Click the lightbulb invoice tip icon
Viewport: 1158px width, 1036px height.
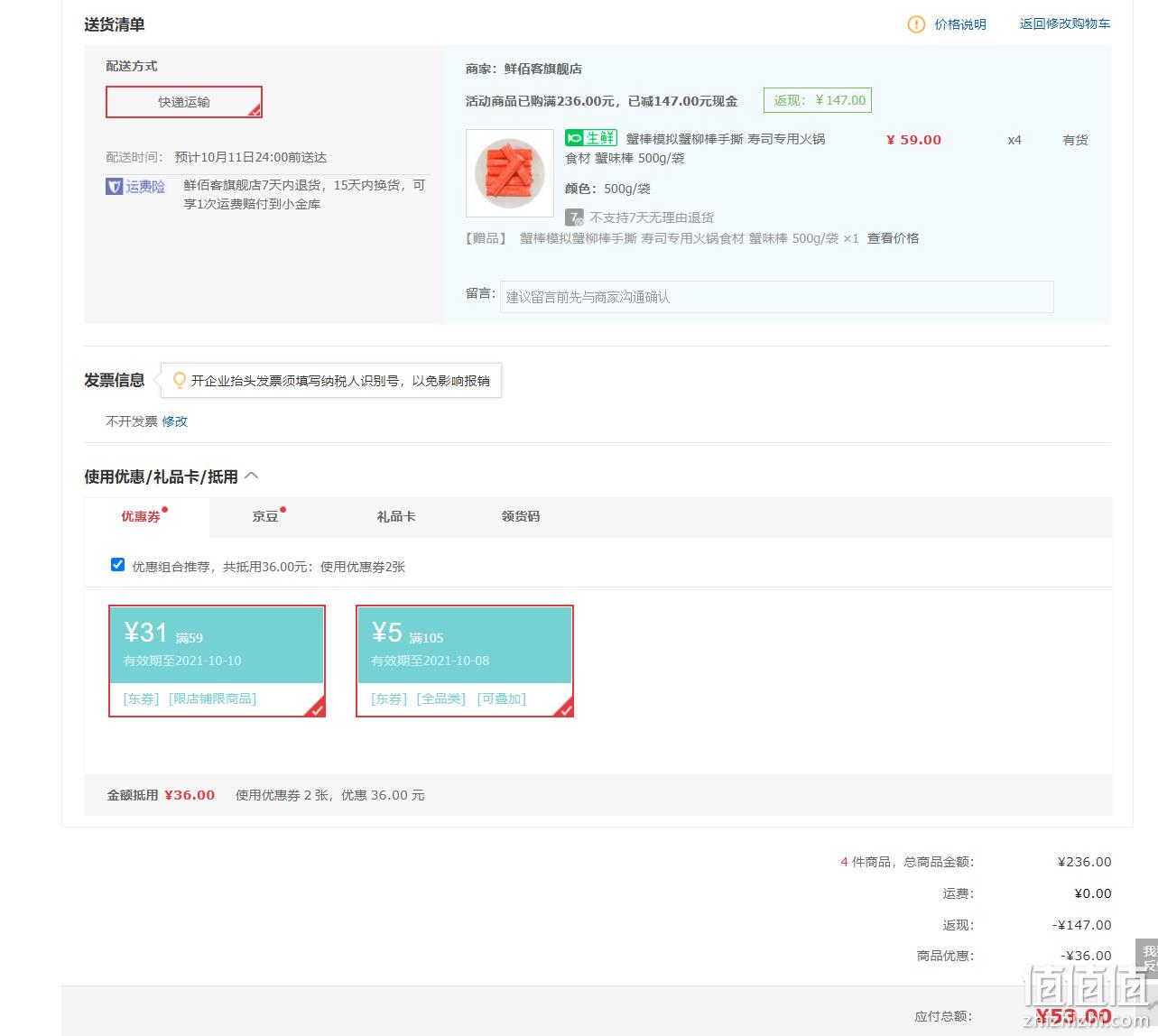[179, 381]
